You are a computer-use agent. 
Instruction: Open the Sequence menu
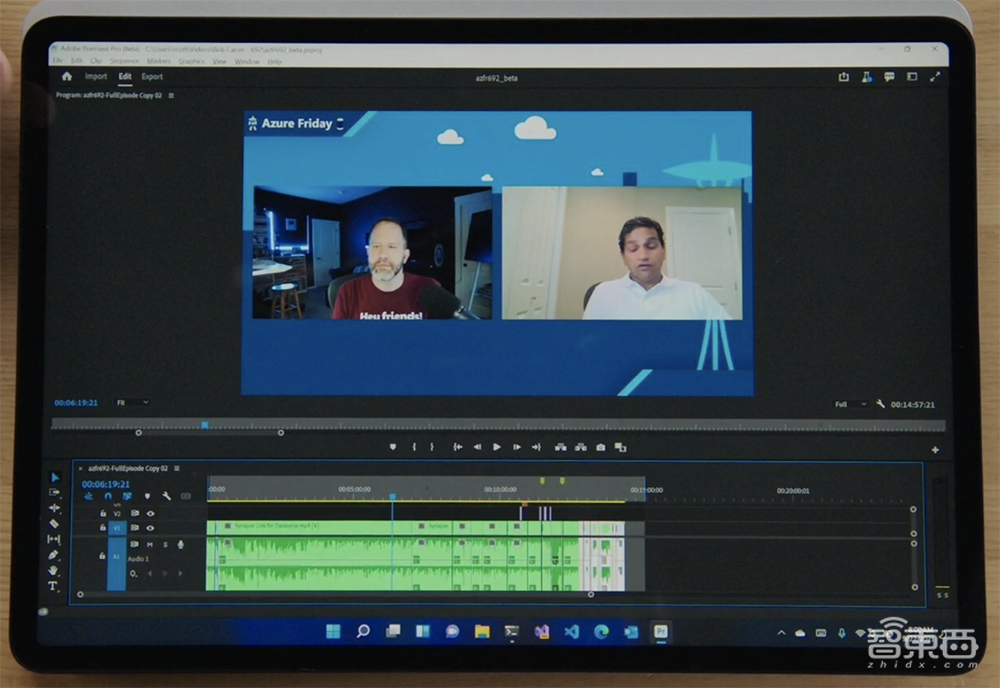tap(124, 61)
